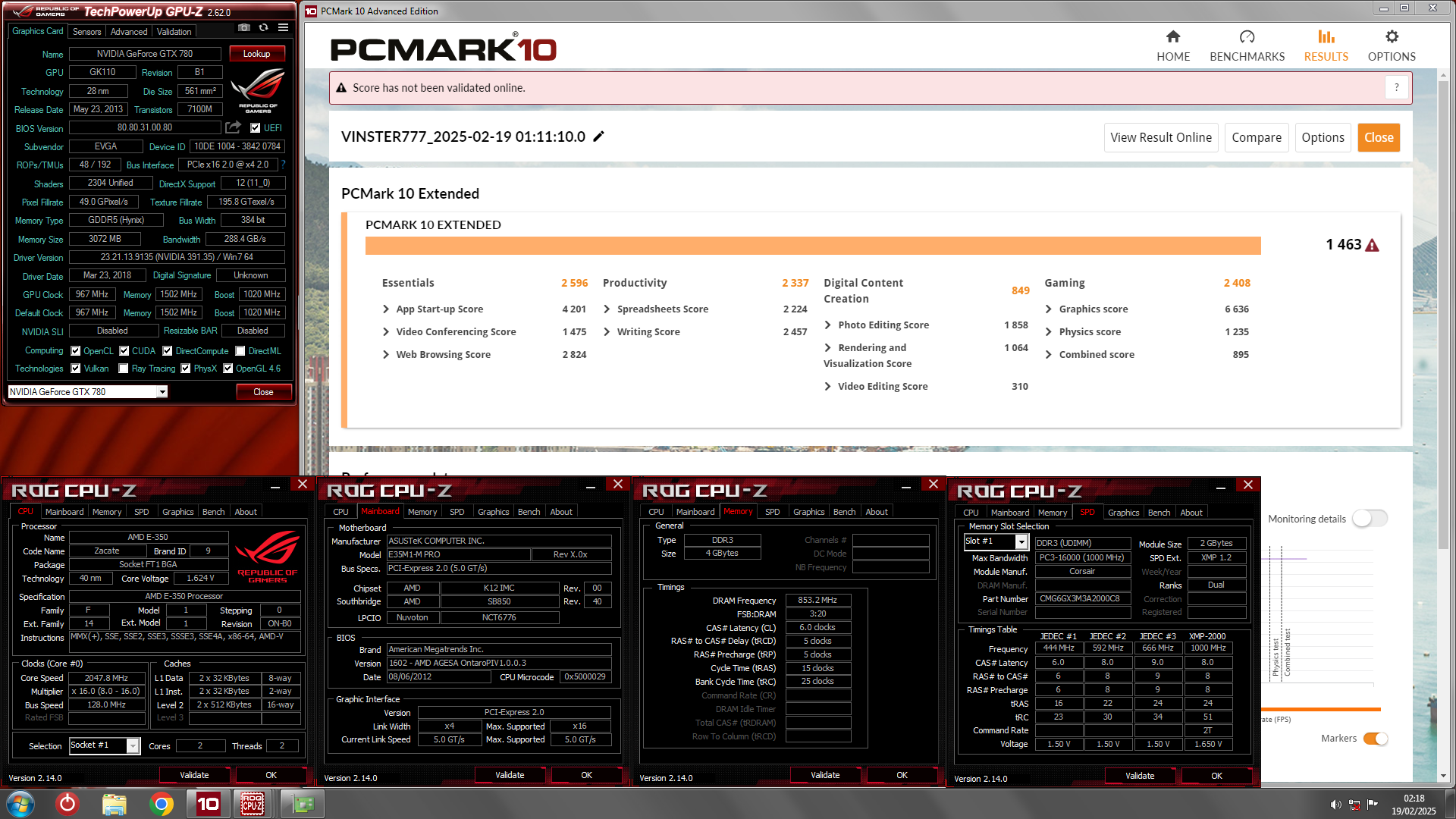The image size is (1456, 819).
Task: Enable the Monitoring details switch
Action: [1370, 519]
